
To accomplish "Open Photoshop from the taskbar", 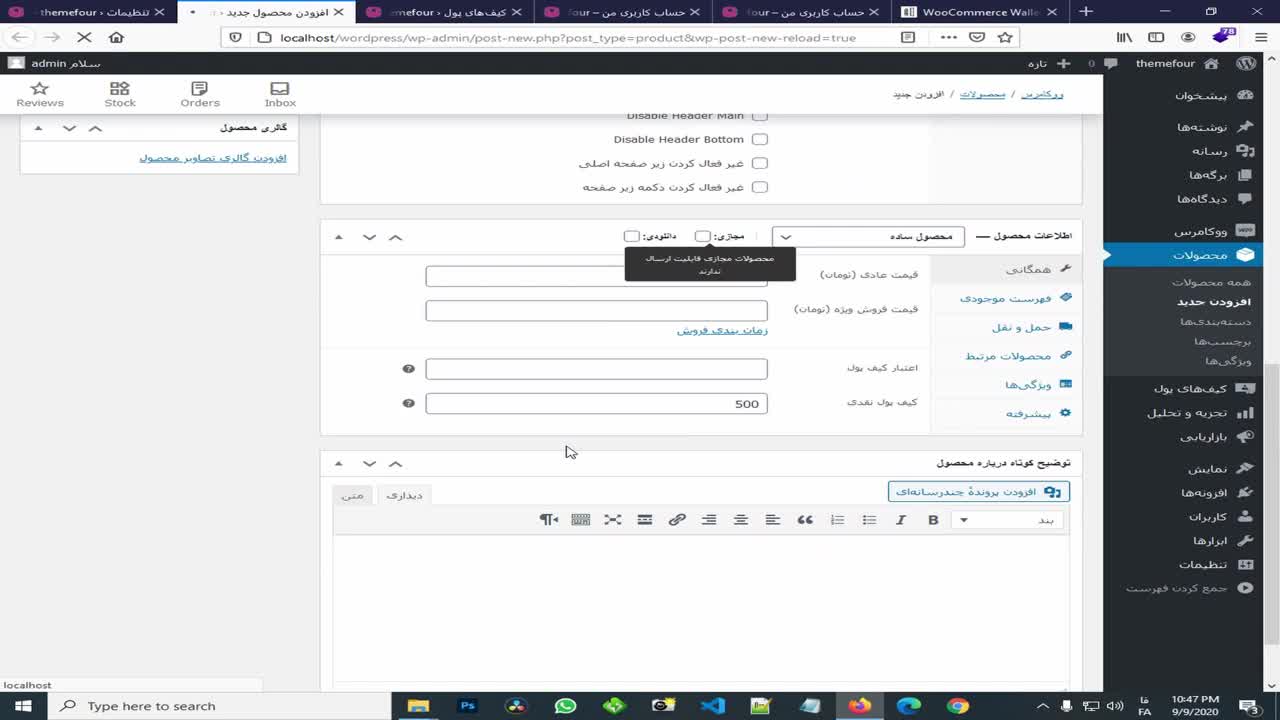I will pos(467,706).
